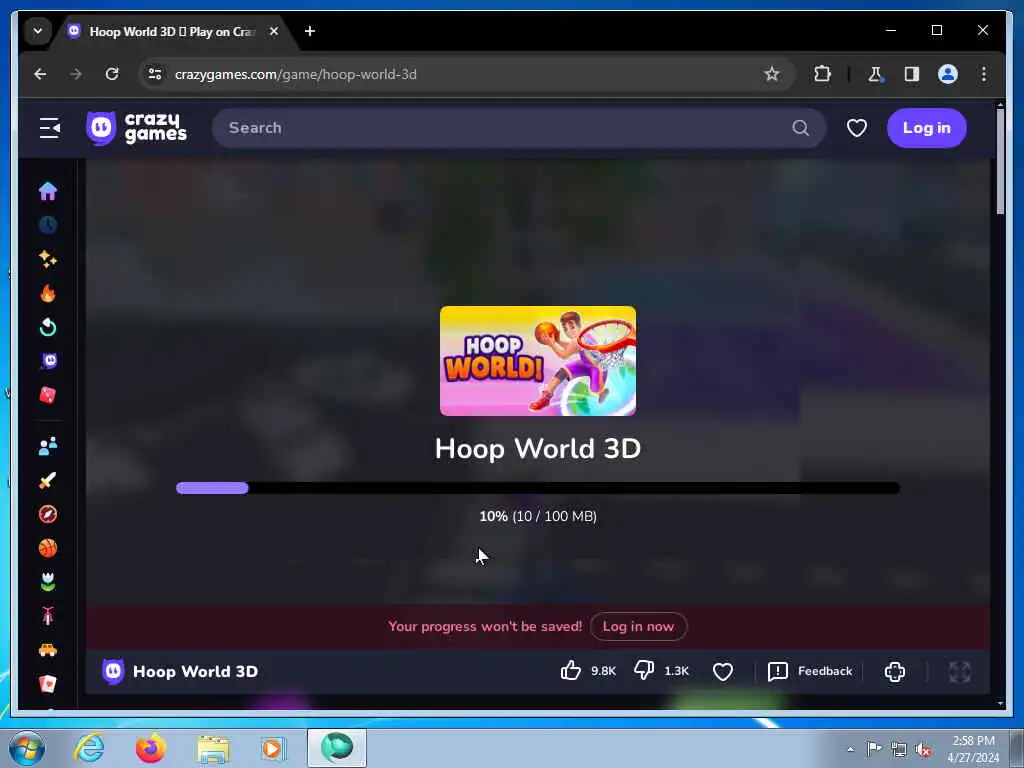1024x768 pixels.
Task: Open the taskbar clock and date
Action: click(x=973, y=748)
